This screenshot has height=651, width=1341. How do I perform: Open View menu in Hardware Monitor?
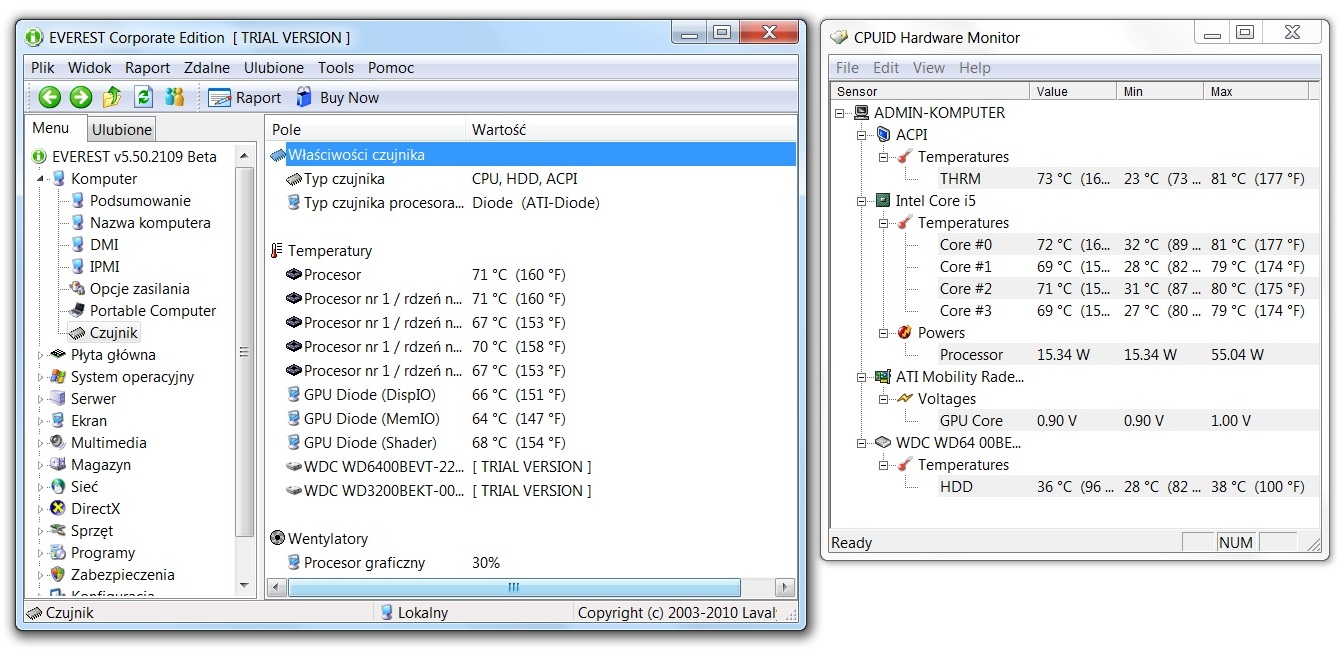[929, 68]
